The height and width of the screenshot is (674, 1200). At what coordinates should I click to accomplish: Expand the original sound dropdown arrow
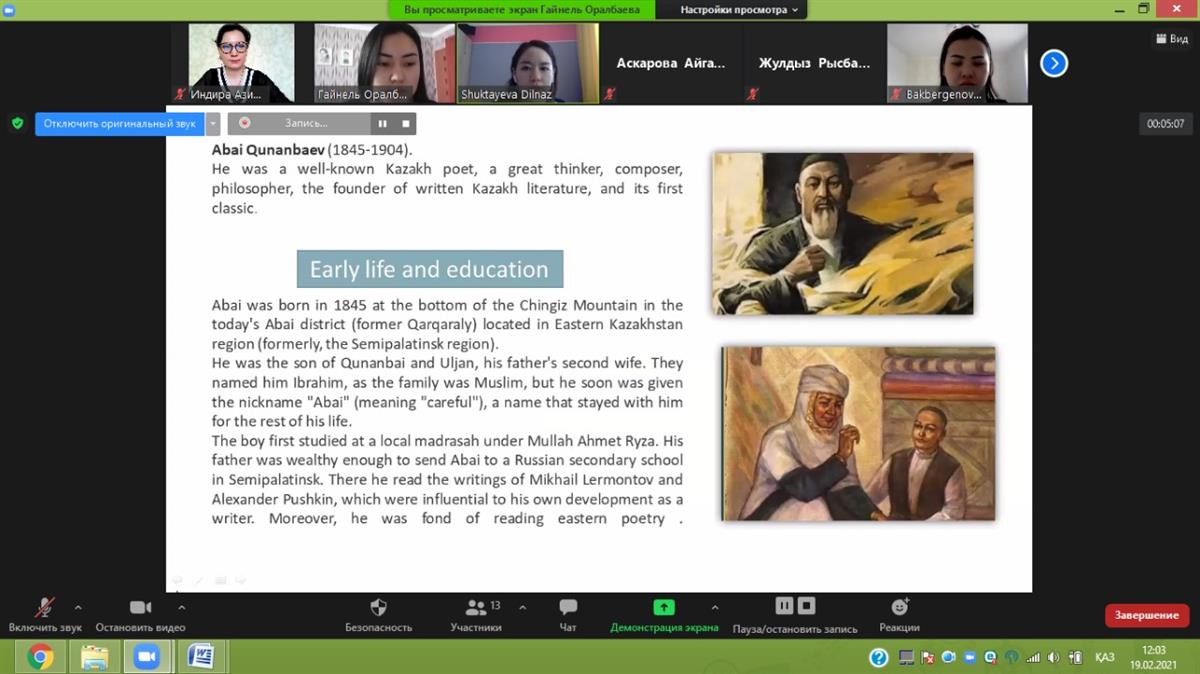[213, 124]
